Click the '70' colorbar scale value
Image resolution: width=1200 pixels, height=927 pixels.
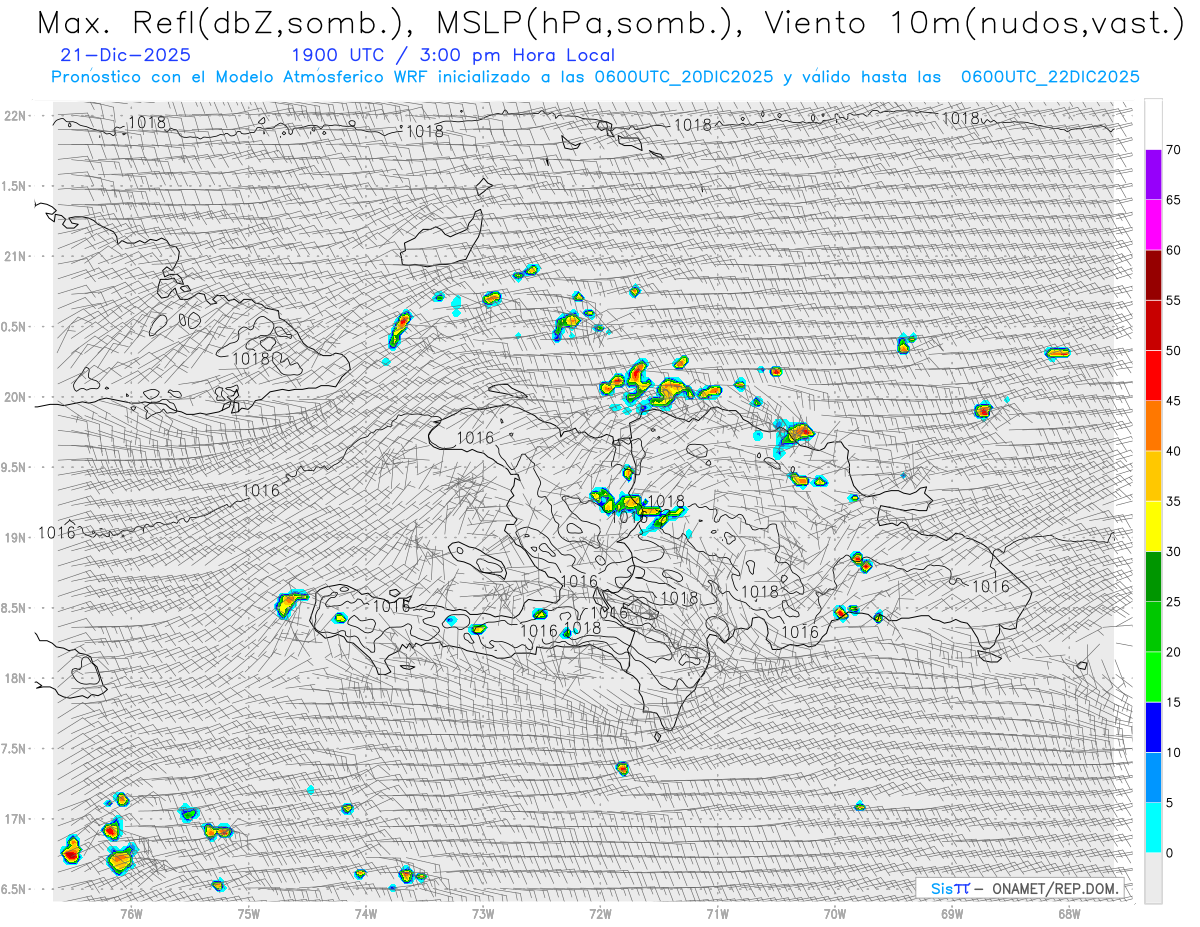(1173, 150)
